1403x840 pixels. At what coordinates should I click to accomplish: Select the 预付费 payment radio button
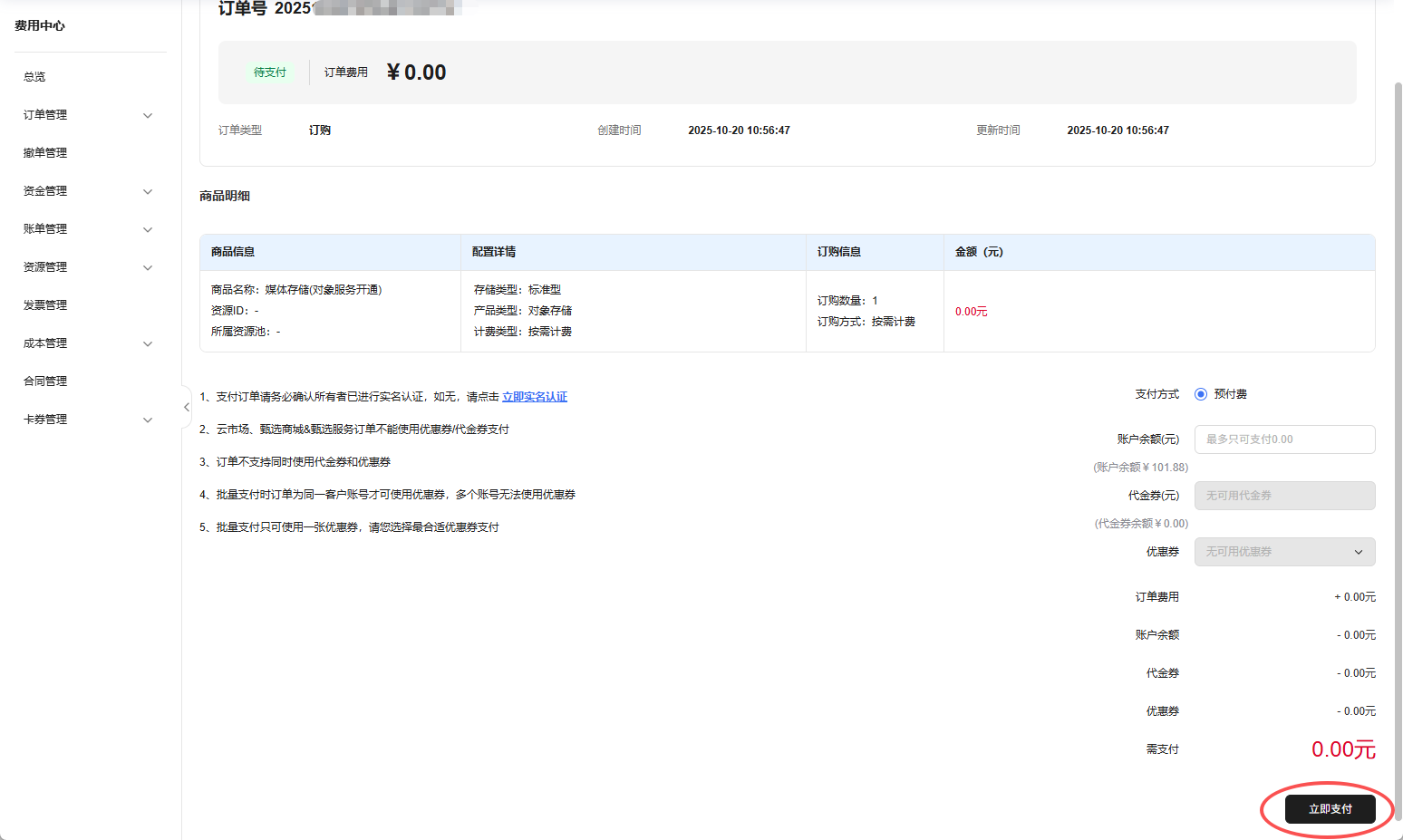(1201, 394)
